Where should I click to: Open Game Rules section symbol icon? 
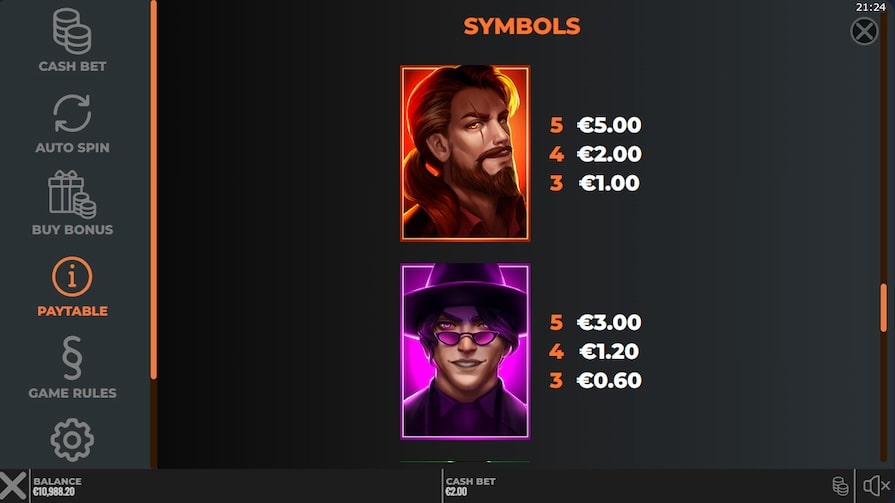click(72, 358)
